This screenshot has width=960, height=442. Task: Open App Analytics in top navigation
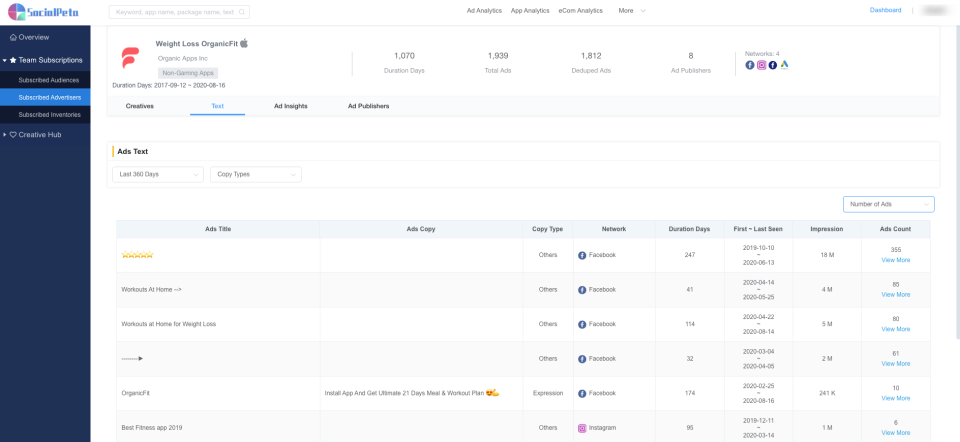point(530,11)
